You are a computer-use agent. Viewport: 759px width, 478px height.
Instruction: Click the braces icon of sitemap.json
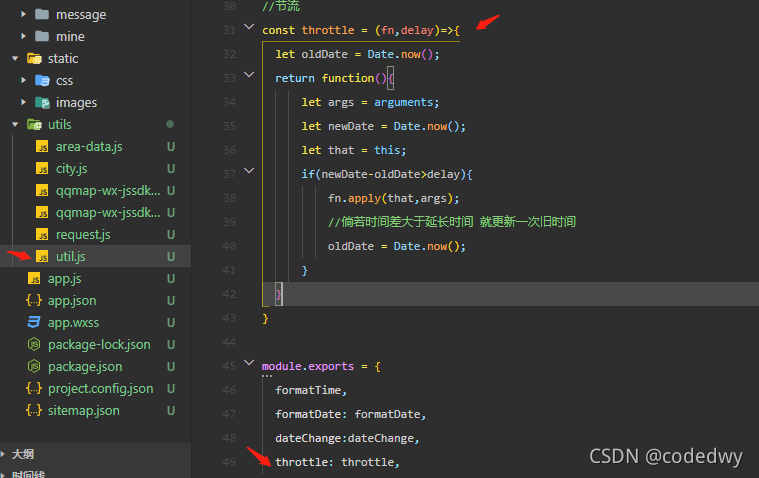(x=34, y=411)
